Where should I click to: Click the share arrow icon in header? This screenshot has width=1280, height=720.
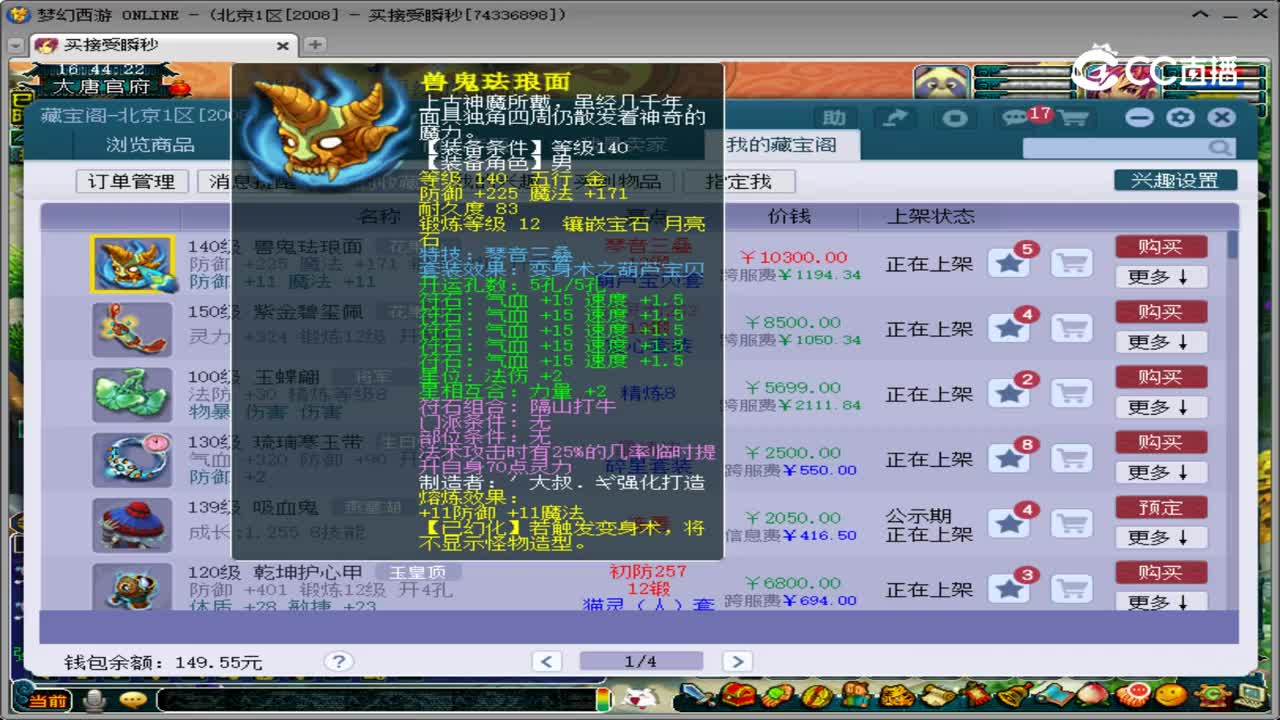click(x=896, y=117)
